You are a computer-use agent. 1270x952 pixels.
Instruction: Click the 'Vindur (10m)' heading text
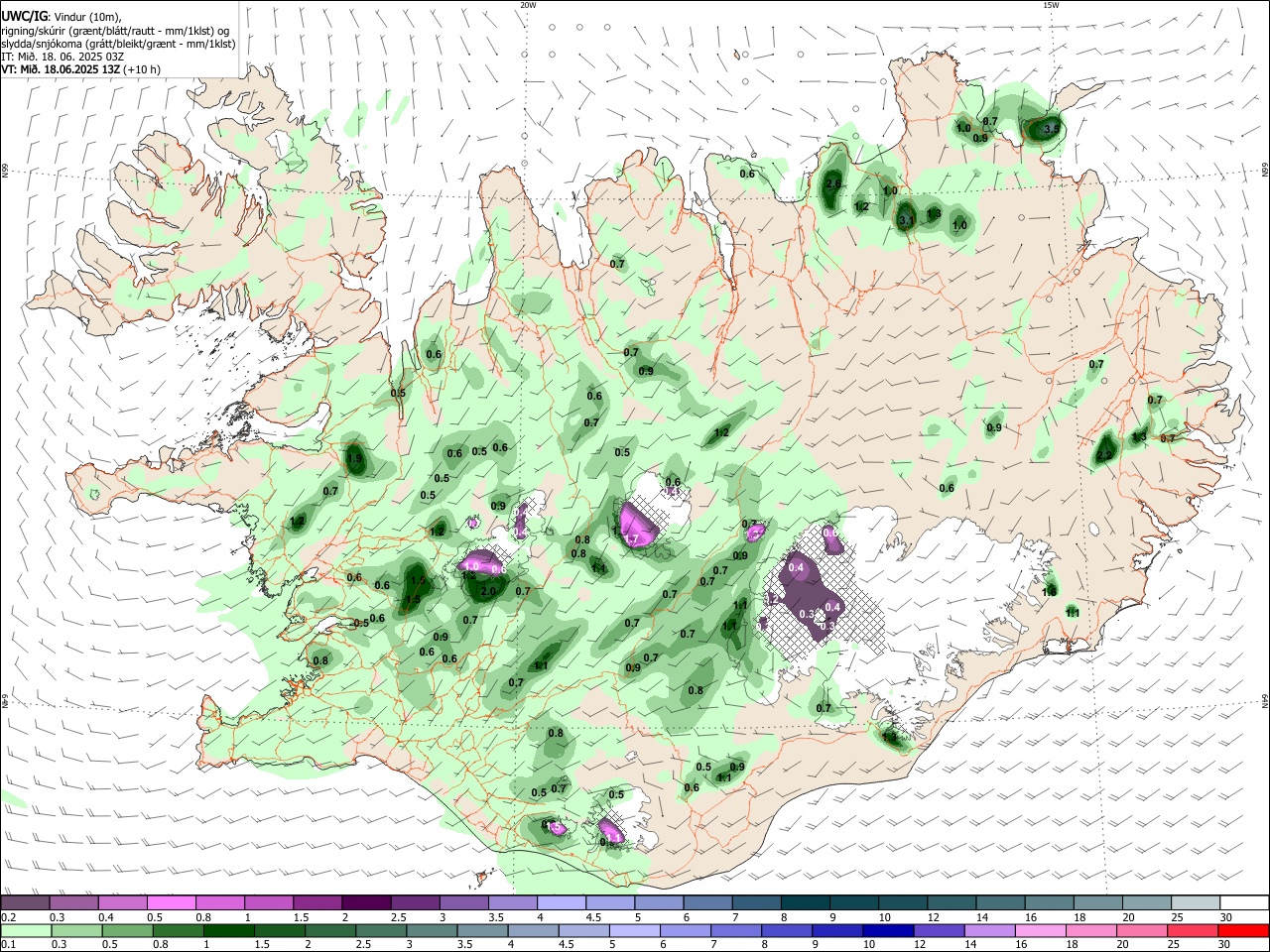point(87,17)
